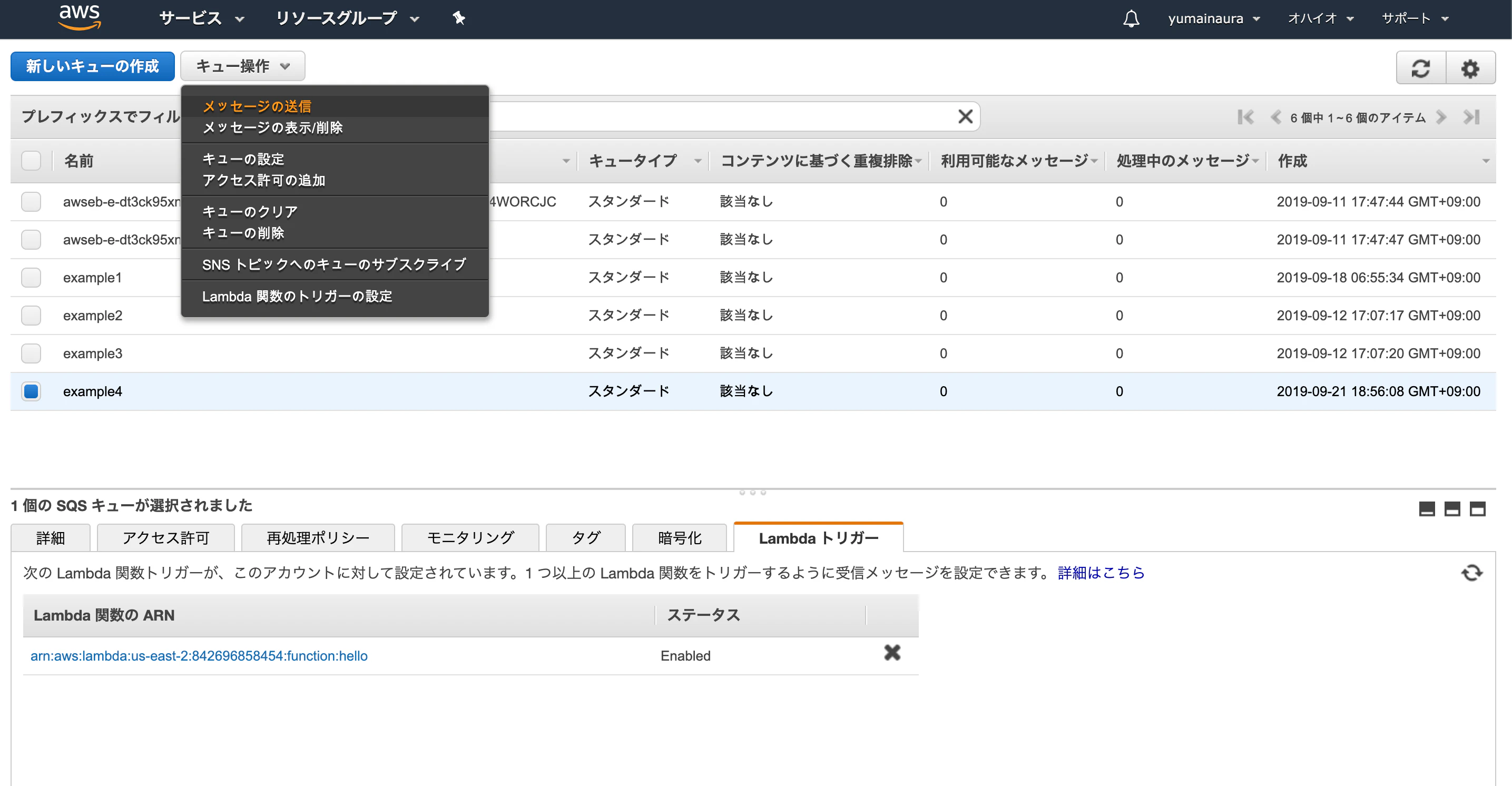Open the サービス dropdown
Image resolution: width=1512 pixels, height=786 pixels.
click(x=201, y=19)
